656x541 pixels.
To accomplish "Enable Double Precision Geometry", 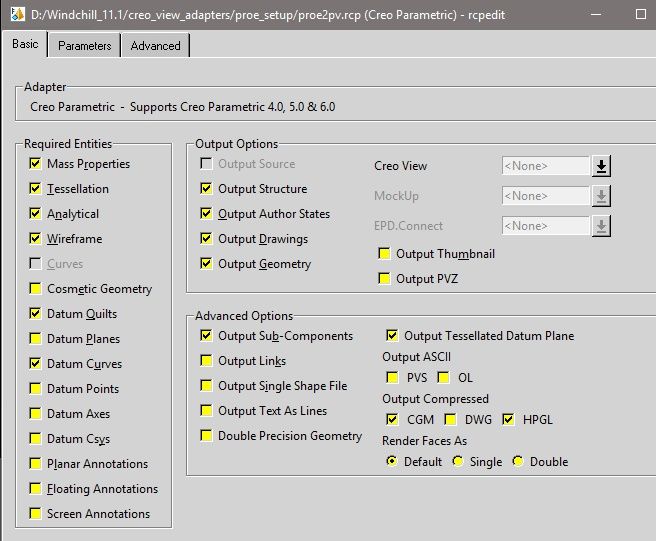I will (207, 436).
